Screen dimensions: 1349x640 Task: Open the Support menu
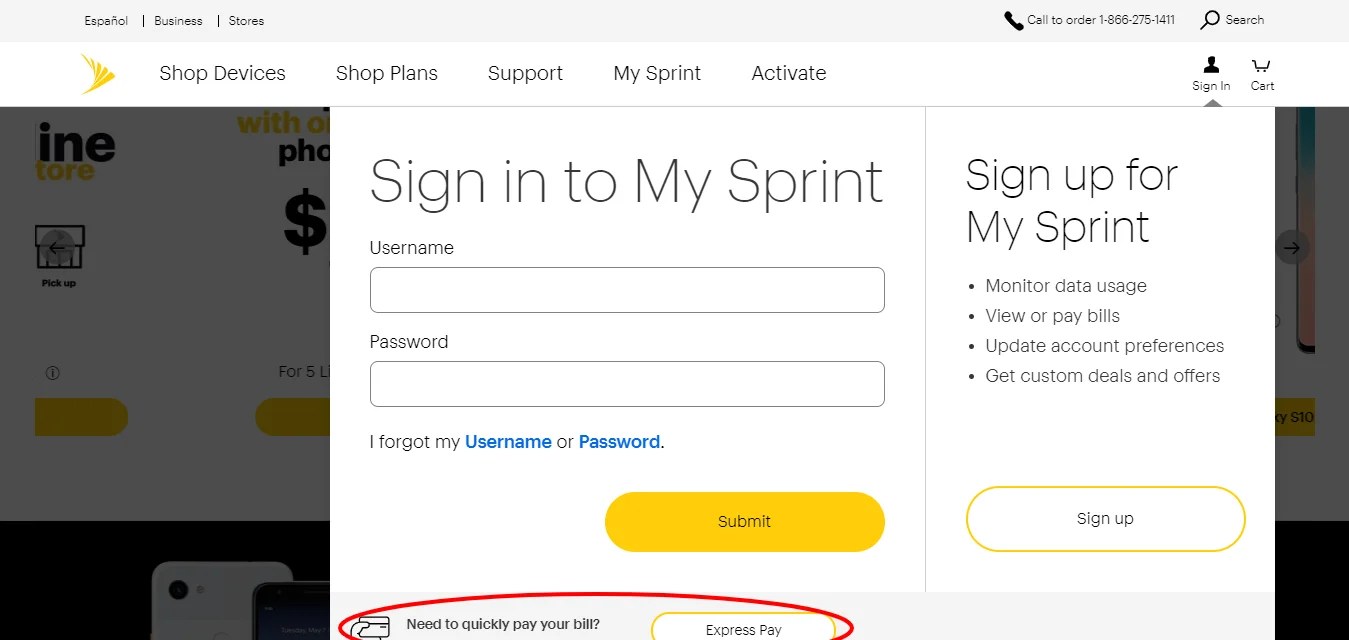coord(525,73)
